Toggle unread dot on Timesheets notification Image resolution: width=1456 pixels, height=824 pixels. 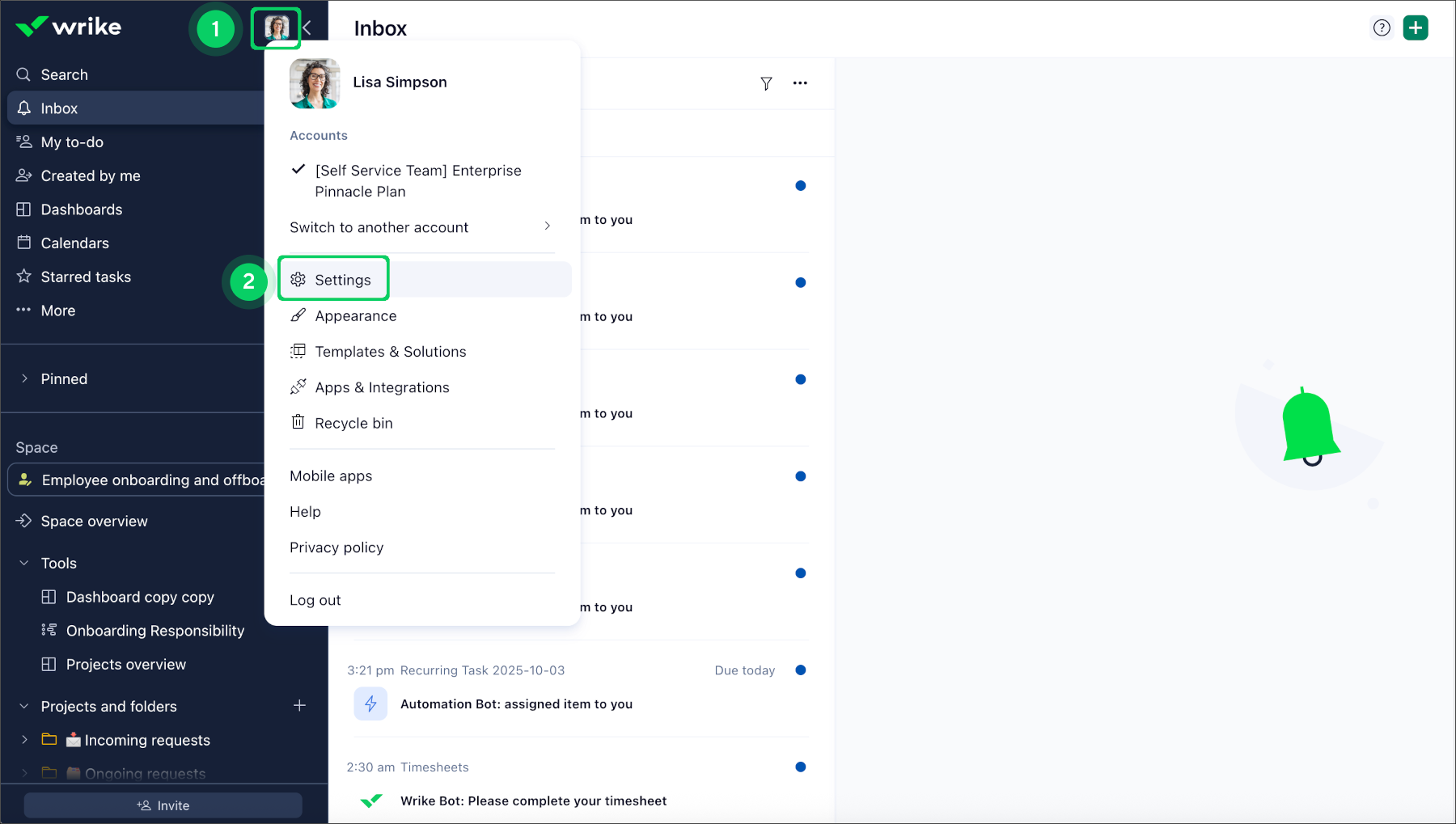pos(800,767)
